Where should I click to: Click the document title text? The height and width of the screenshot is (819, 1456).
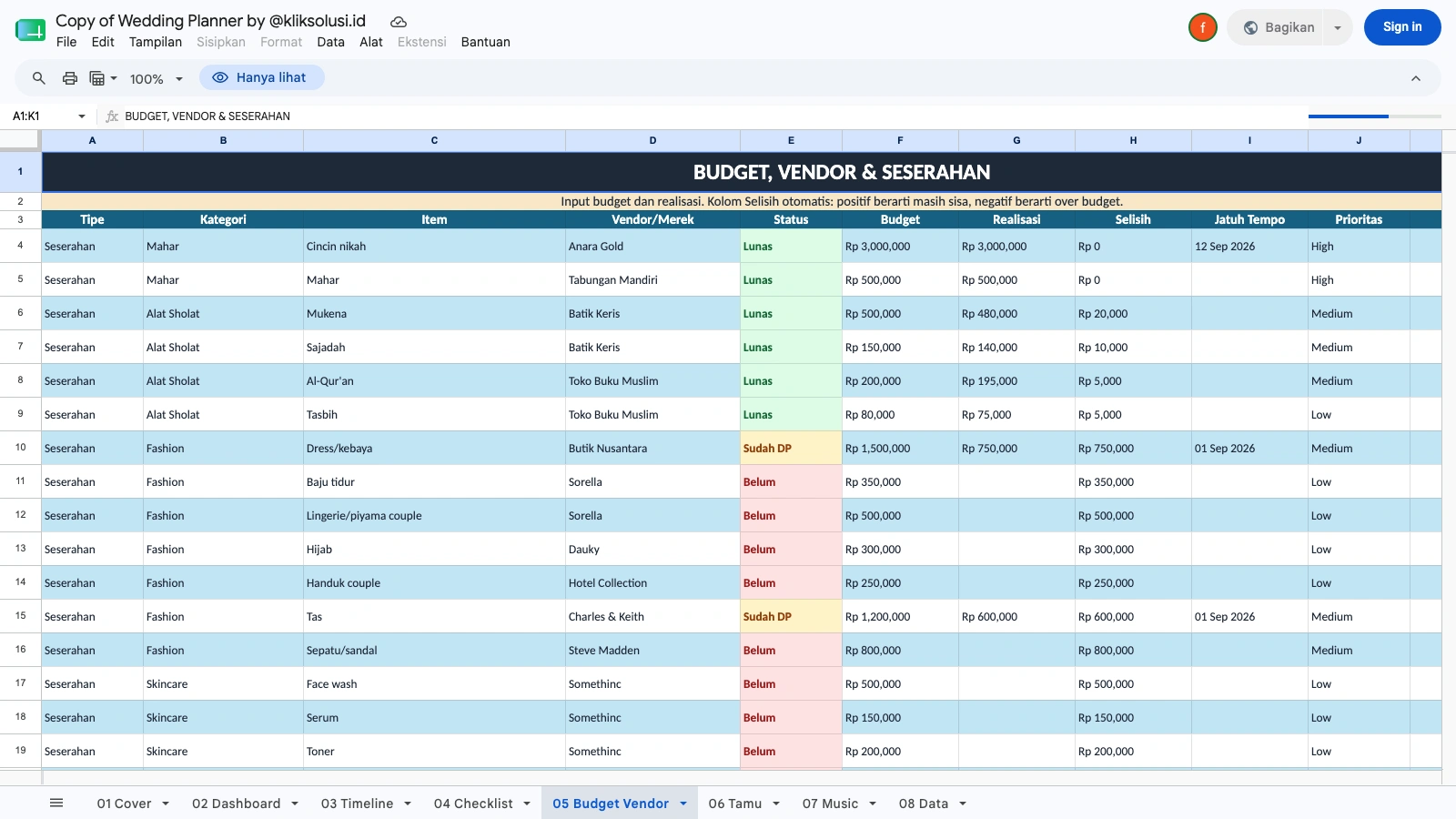click(210, 20)
